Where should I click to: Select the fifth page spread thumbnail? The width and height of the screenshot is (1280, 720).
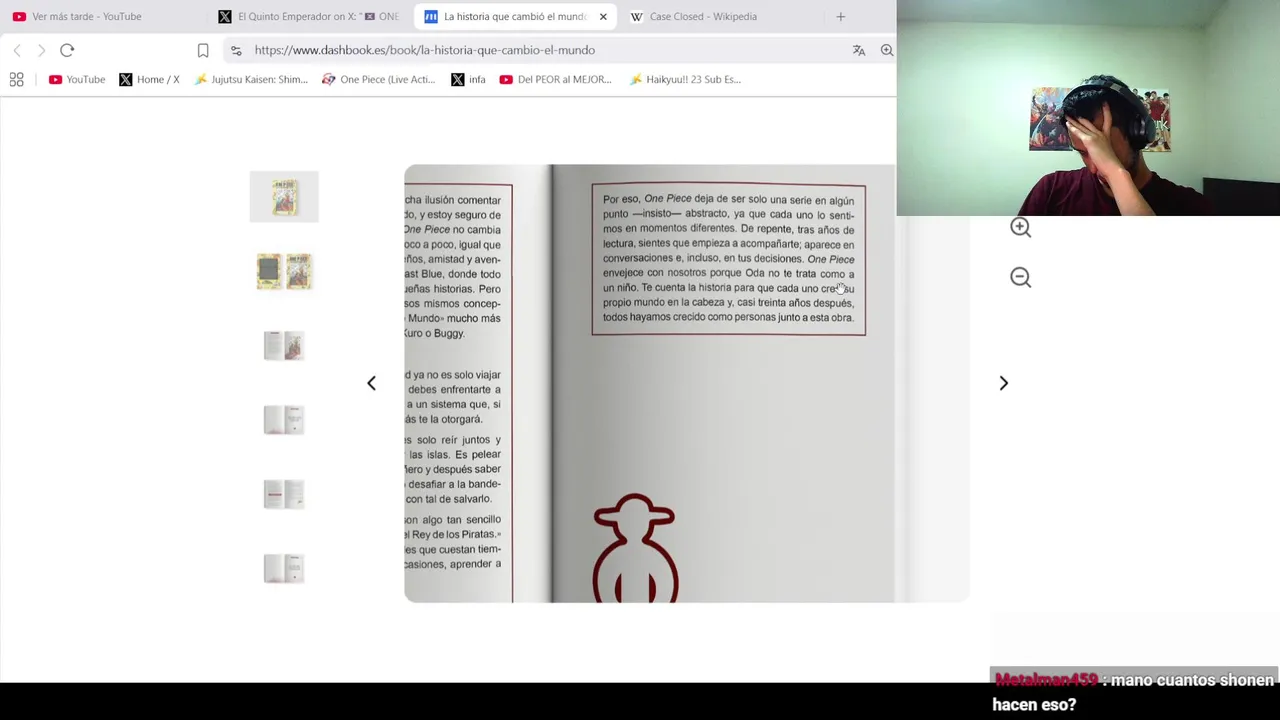[284, 493]
